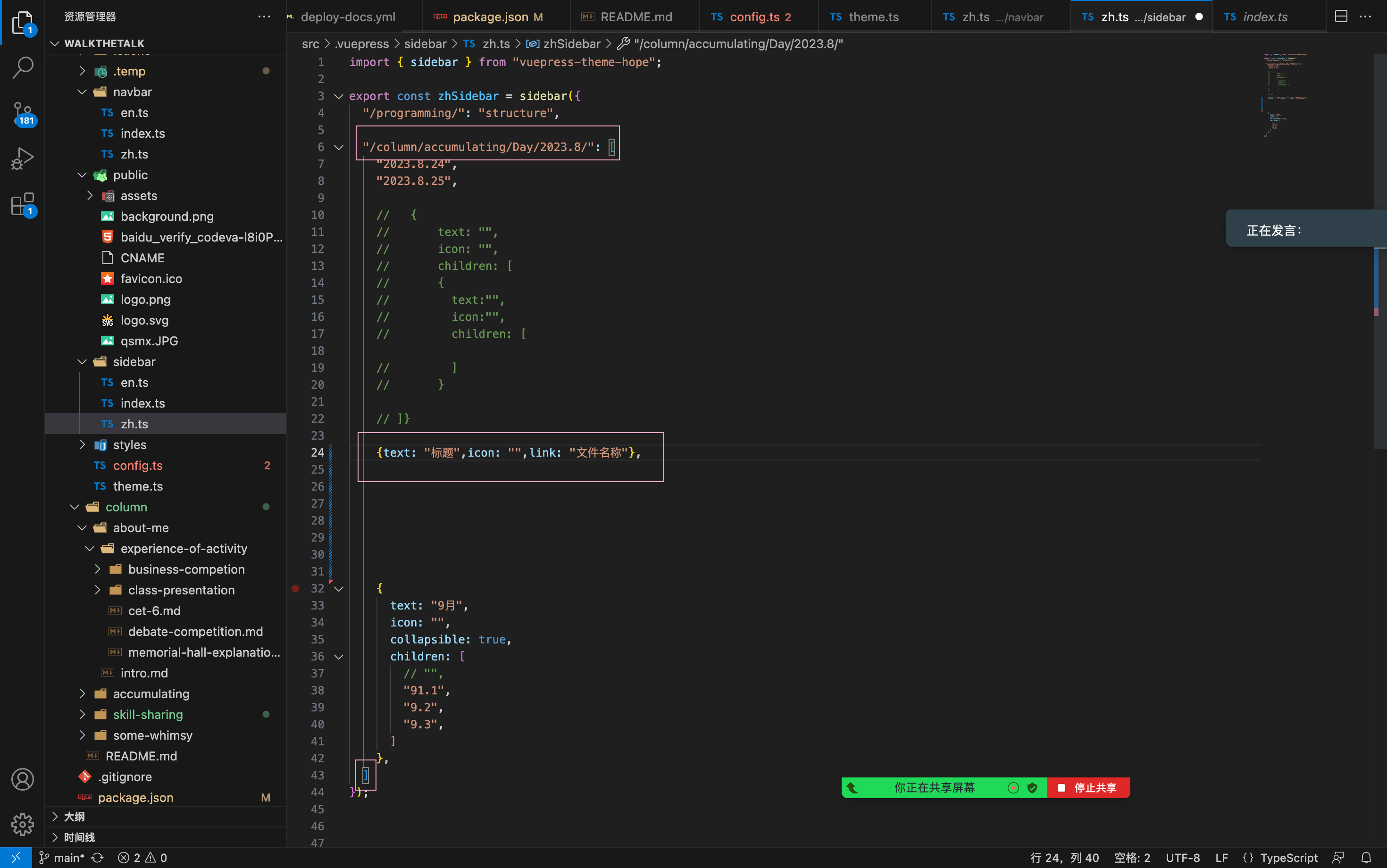Viewport: 1387px width, 868px height.
Task: Open the Manage gear icon
Action: pos(22,825)
